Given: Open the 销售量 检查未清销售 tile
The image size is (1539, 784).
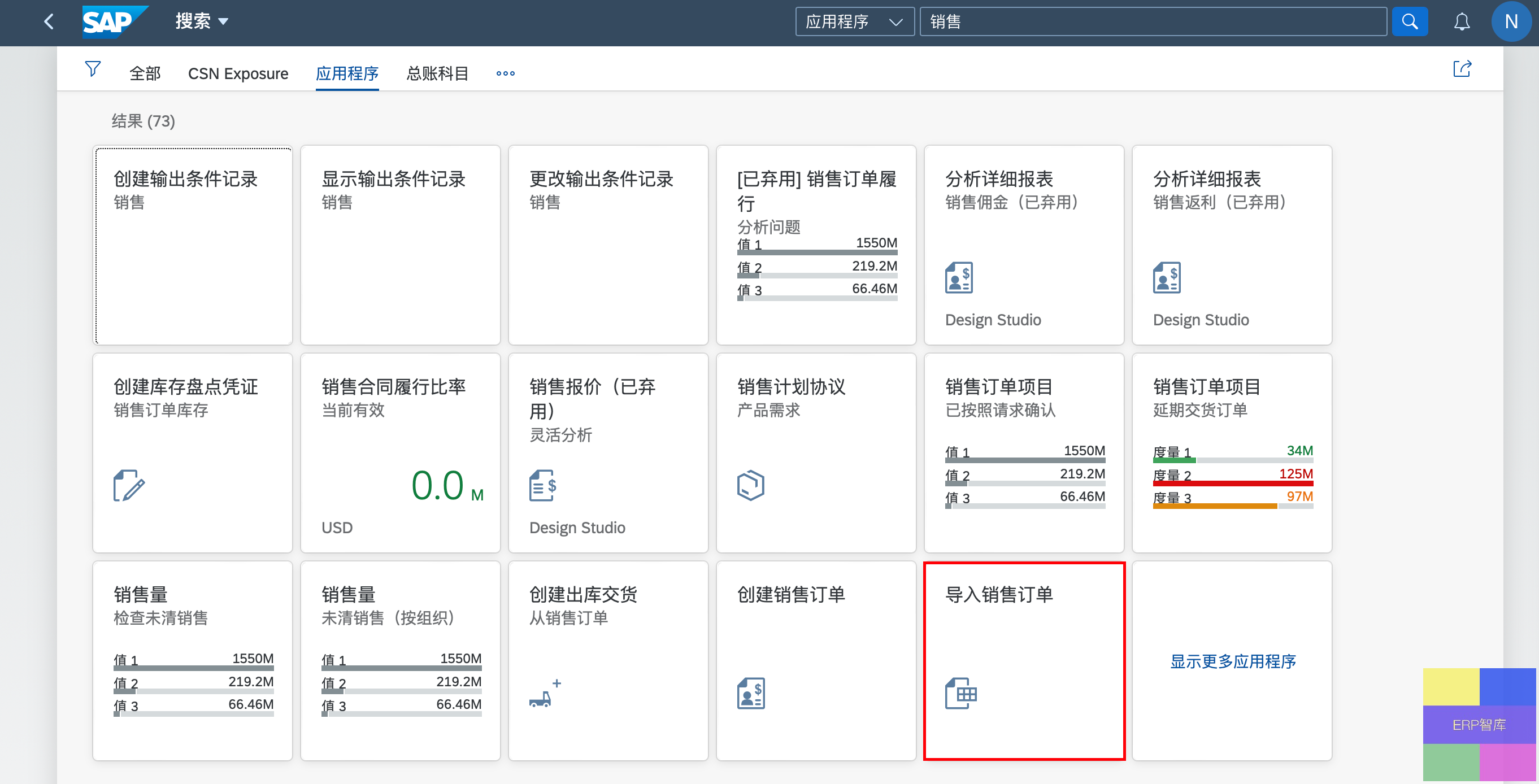Looking at the screenshot, I should (x=192, y=660).
